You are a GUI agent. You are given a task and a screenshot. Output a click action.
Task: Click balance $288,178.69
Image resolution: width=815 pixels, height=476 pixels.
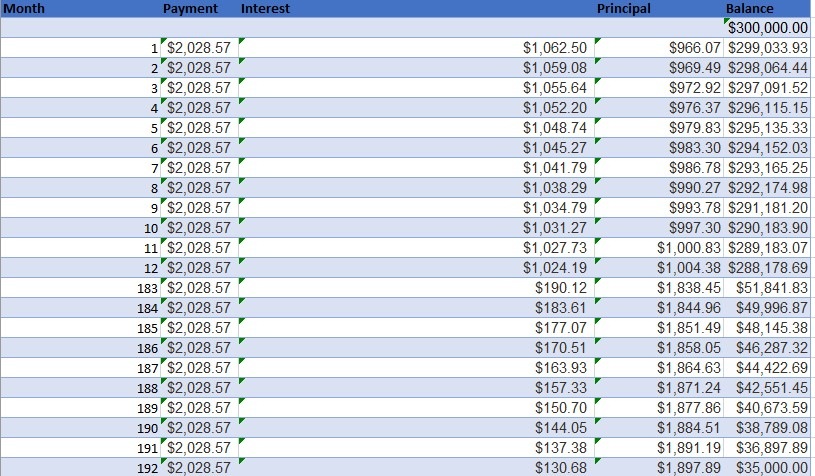tap(767, 268)
